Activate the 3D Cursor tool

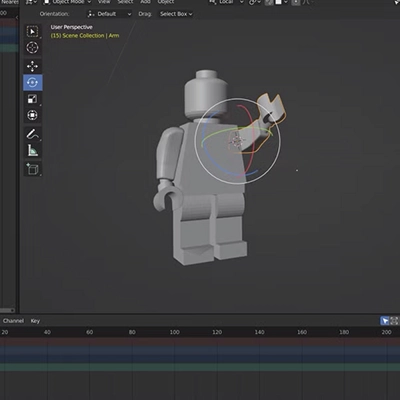point(32,48)
